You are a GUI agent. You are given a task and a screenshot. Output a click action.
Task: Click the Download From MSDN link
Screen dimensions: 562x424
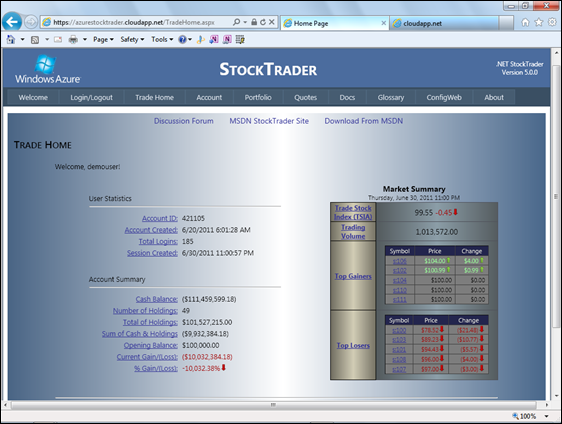point(363,121)
